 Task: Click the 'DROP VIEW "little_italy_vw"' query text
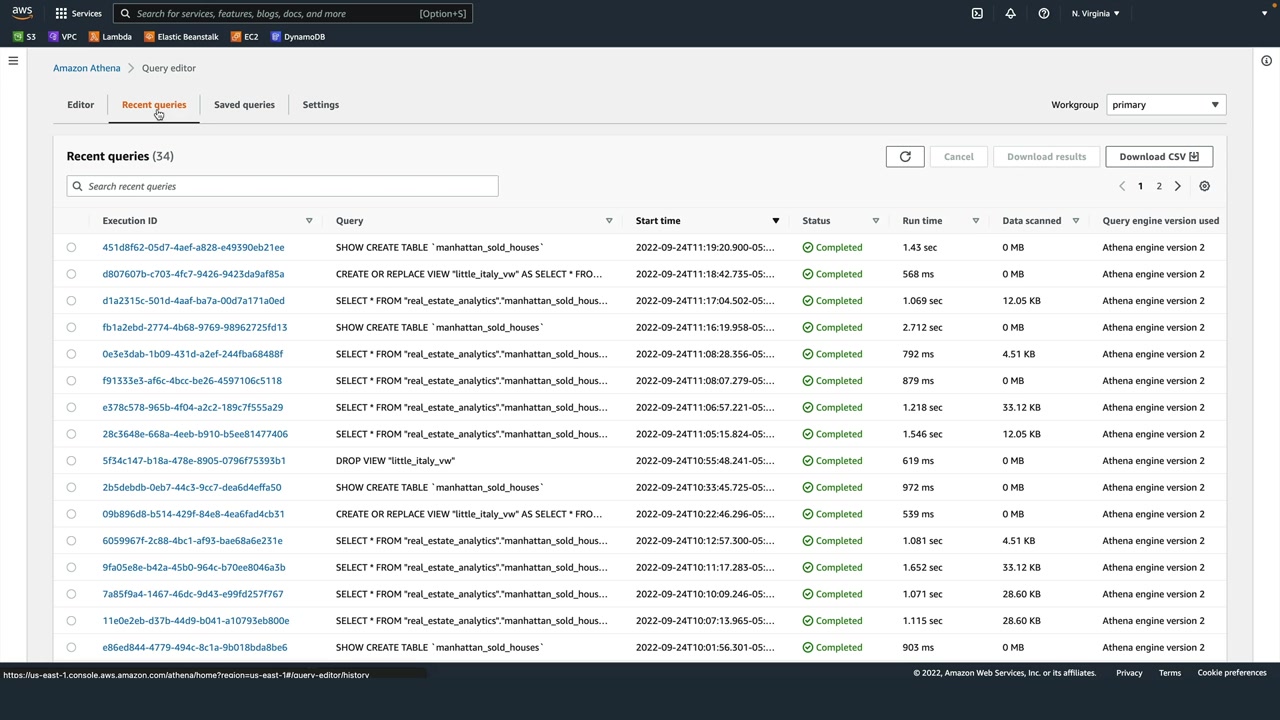point(395,461)
